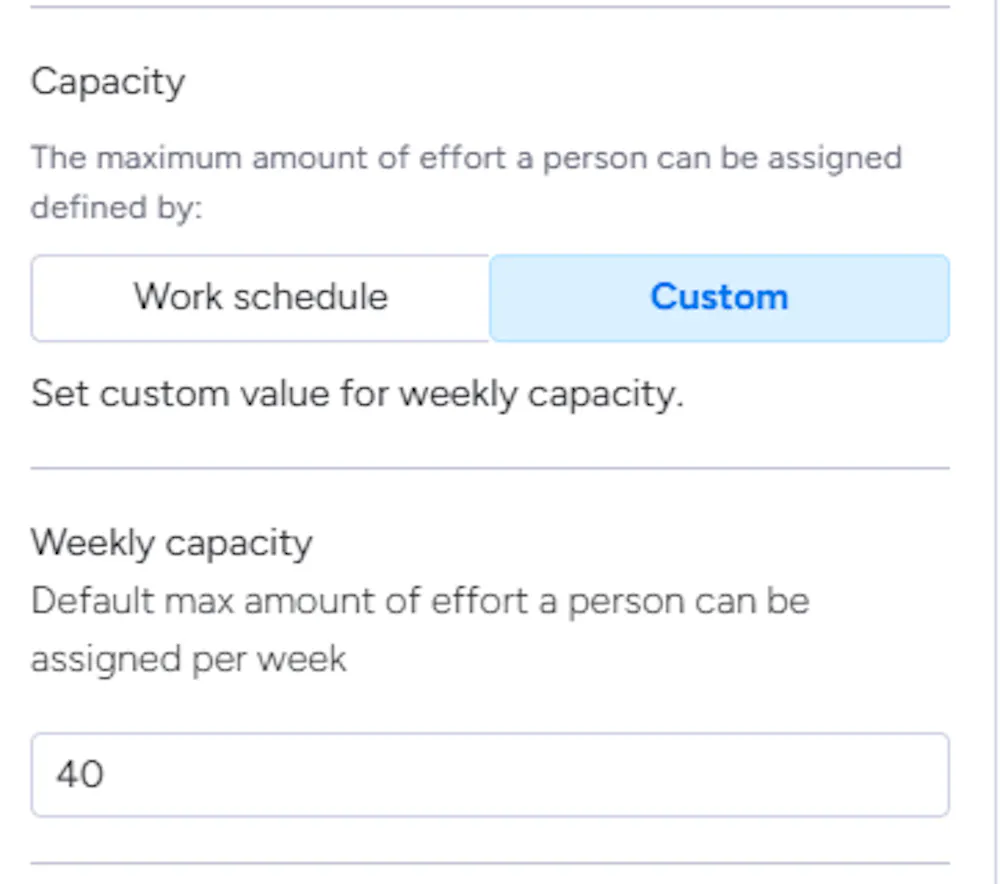The height and width of the screenshot is (884, 1000).
Task: Focus the Weekly capacity input field
Action: pos(490,775)
